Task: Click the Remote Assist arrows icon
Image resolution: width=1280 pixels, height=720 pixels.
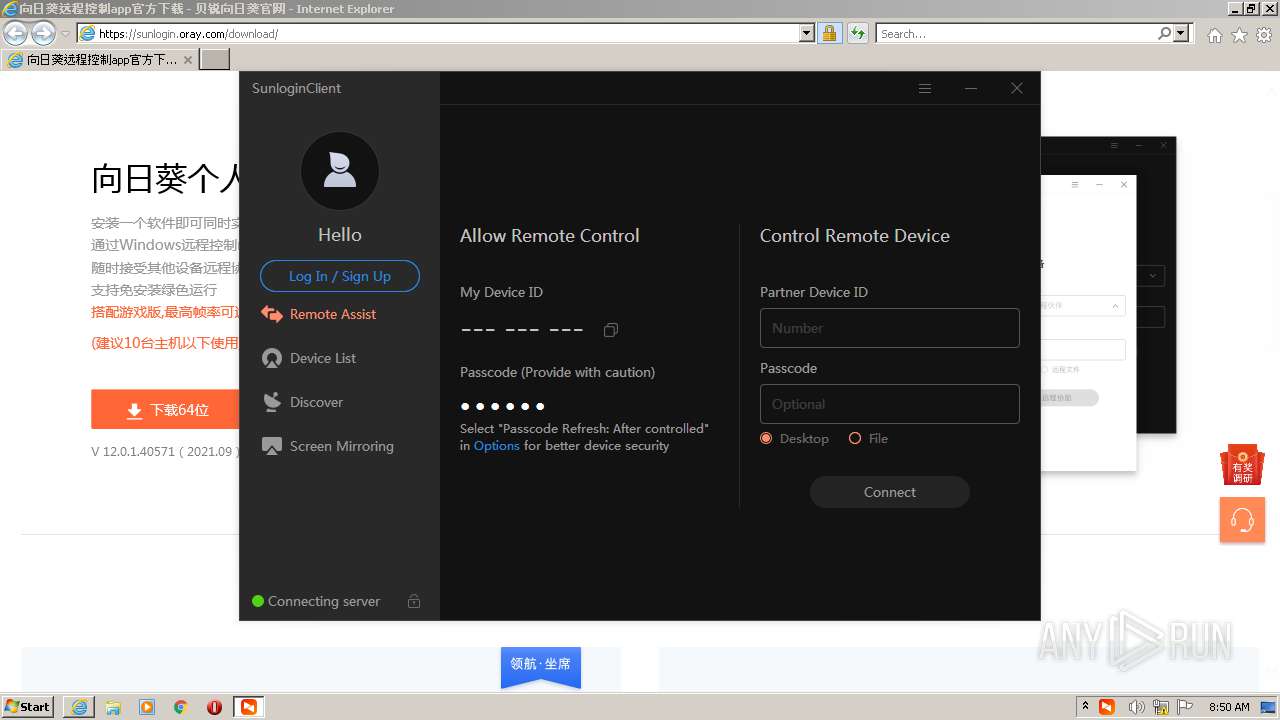Action: [271, 314]
